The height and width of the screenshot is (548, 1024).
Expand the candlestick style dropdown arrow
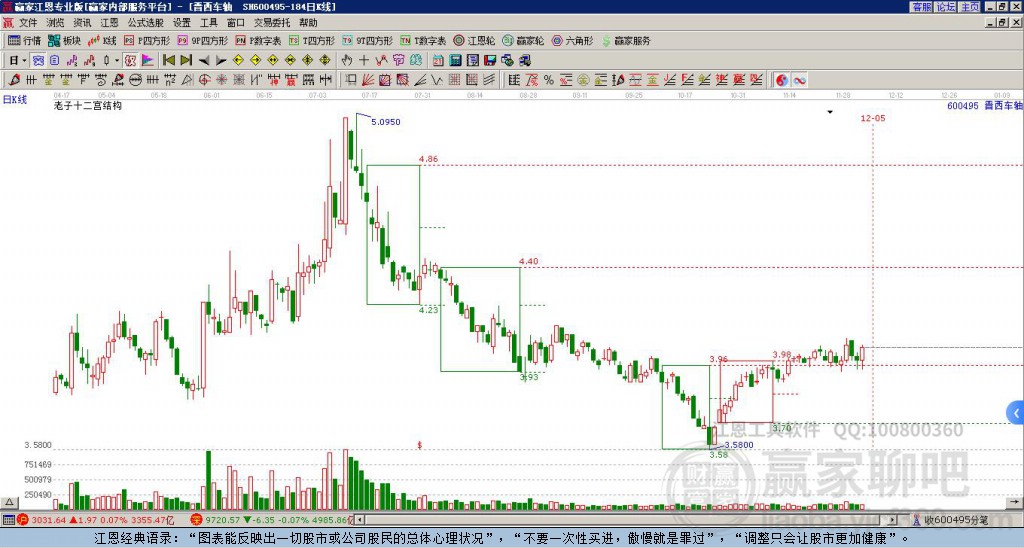pyautogui.click(x=117, y=61)
